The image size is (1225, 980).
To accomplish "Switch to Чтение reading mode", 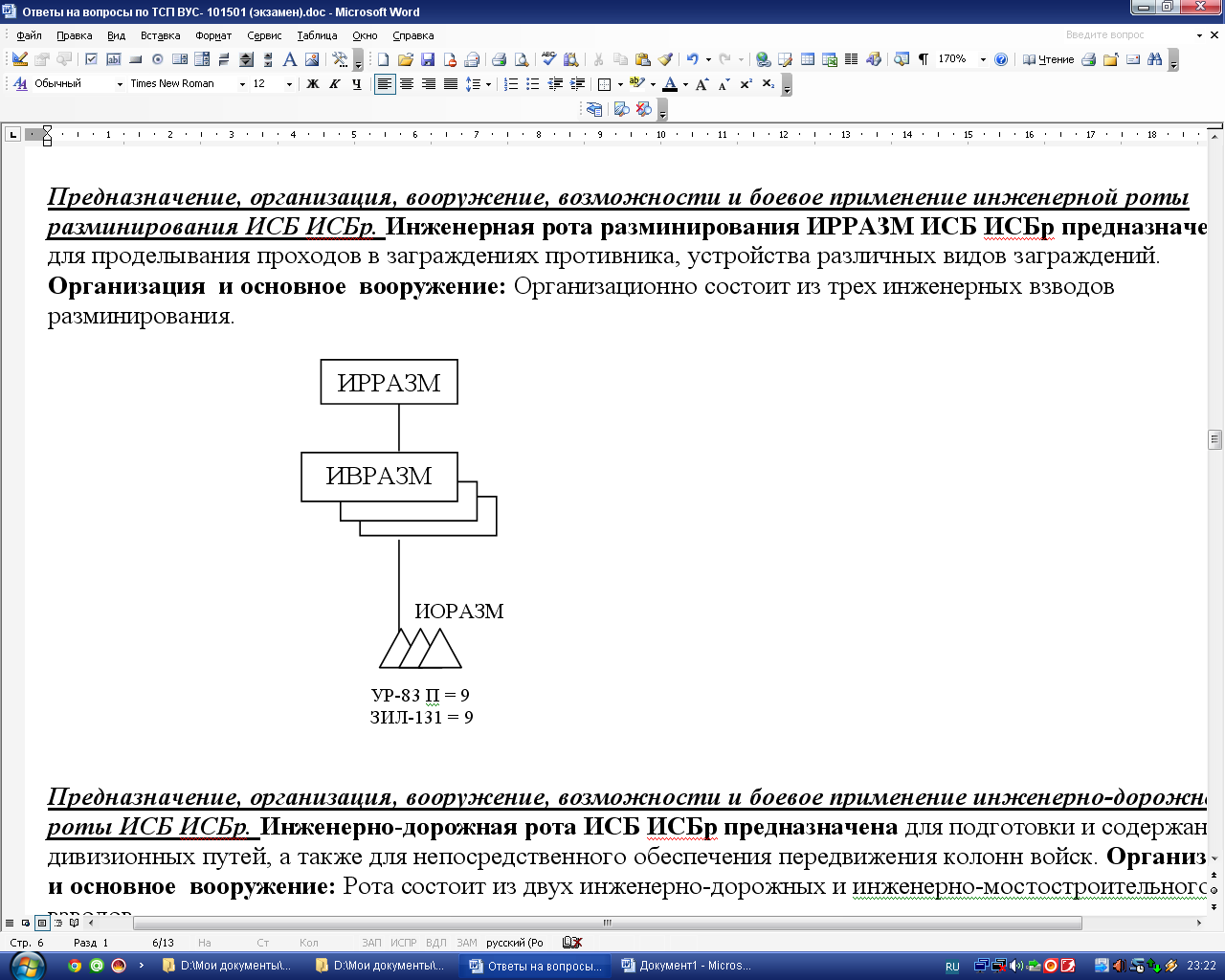I will 1048,59.
